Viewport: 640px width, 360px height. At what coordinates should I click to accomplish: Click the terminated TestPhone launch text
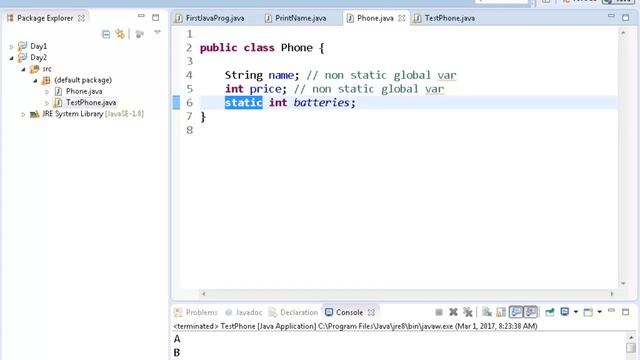(355, 326)
